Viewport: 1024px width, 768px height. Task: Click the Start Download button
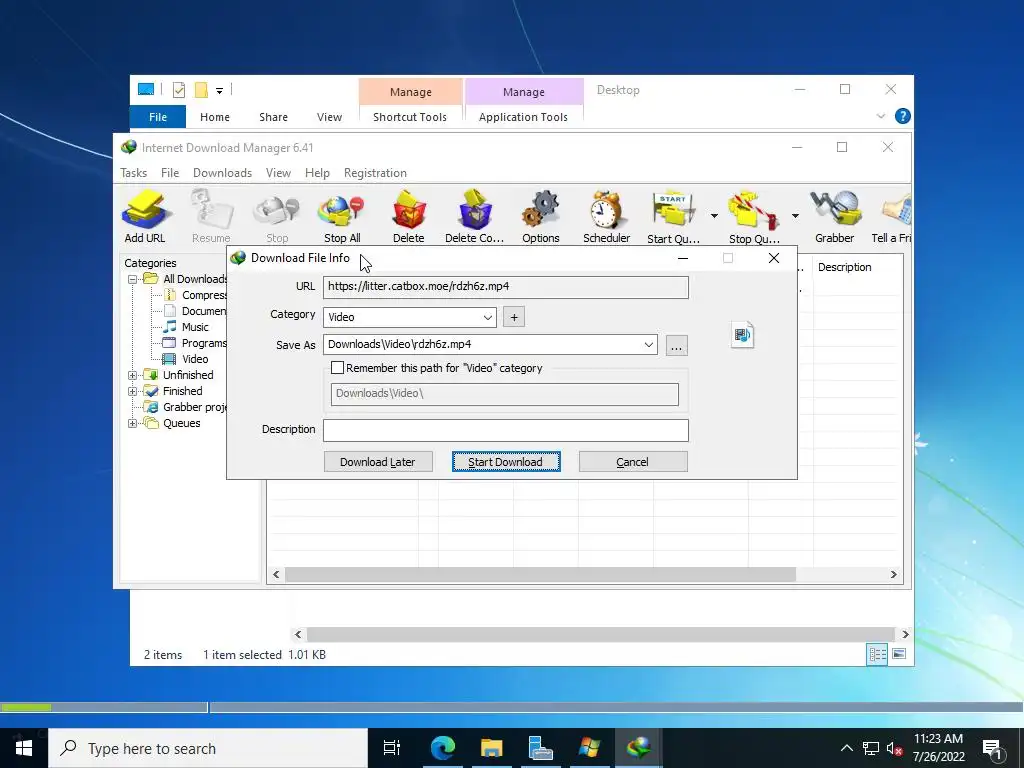(505, 462)
